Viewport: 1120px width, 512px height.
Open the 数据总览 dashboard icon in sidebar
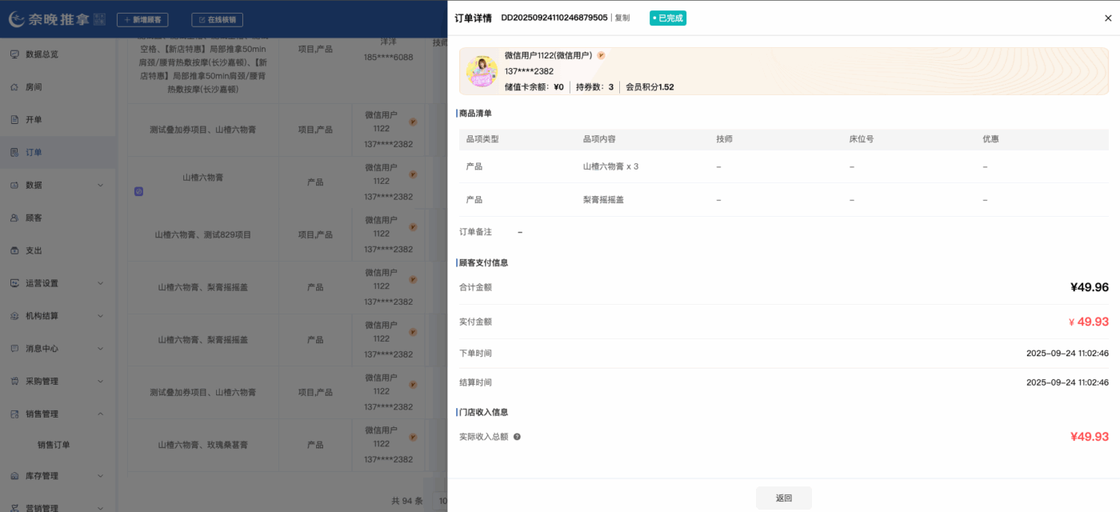coord(14,54)
